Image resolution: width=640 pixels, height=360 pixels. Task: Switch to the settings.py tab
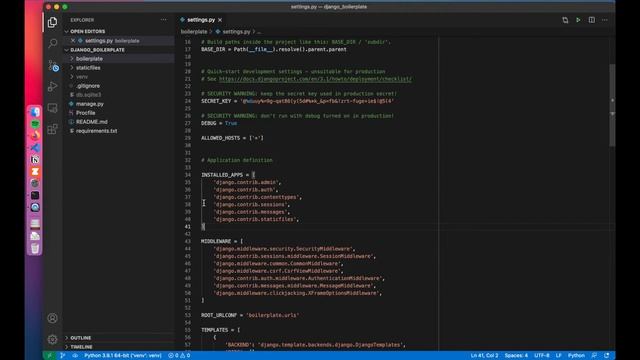201,20
